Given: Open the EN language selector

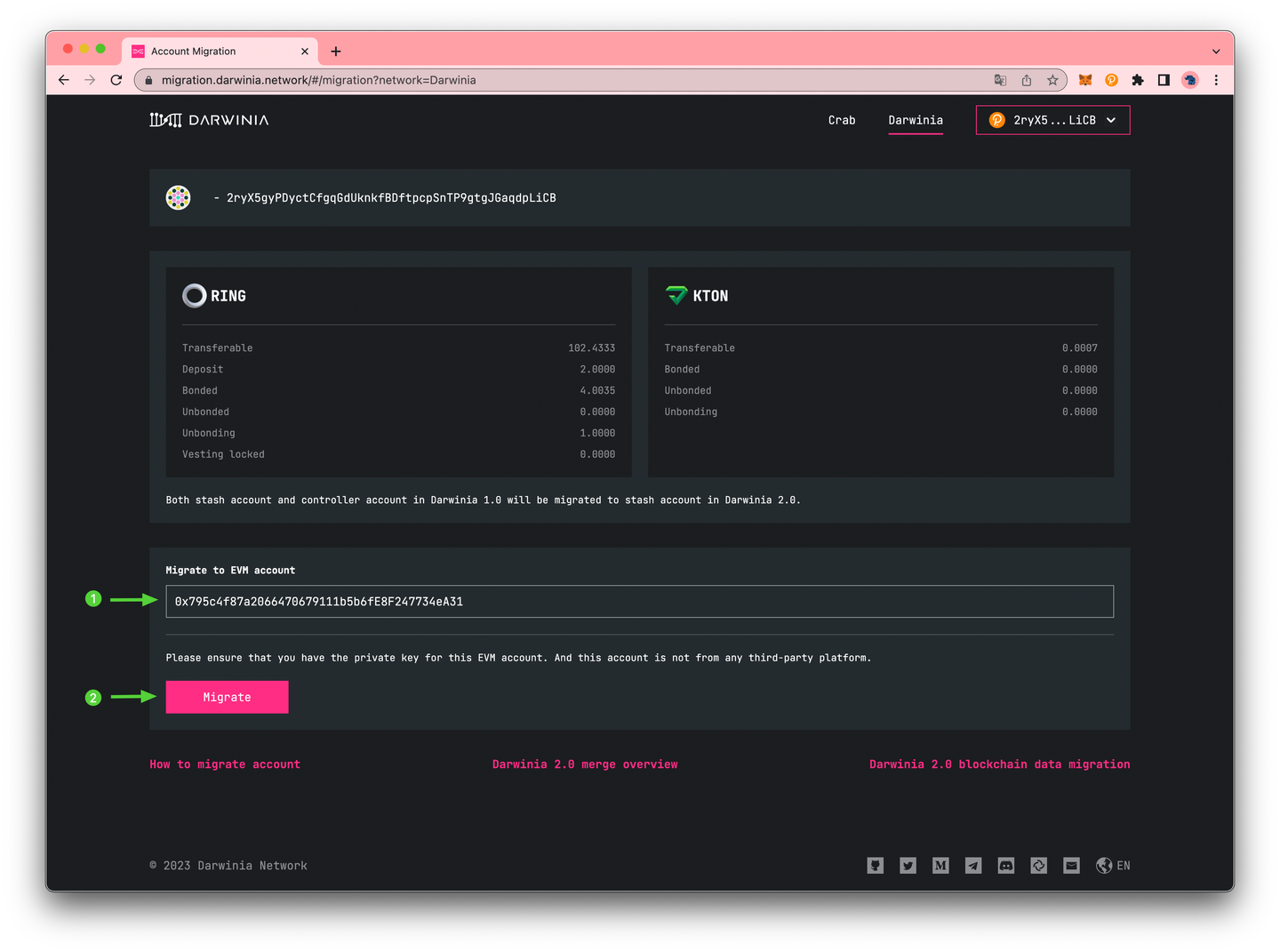Looking at the screenshot, I should tap(1114, 866).
